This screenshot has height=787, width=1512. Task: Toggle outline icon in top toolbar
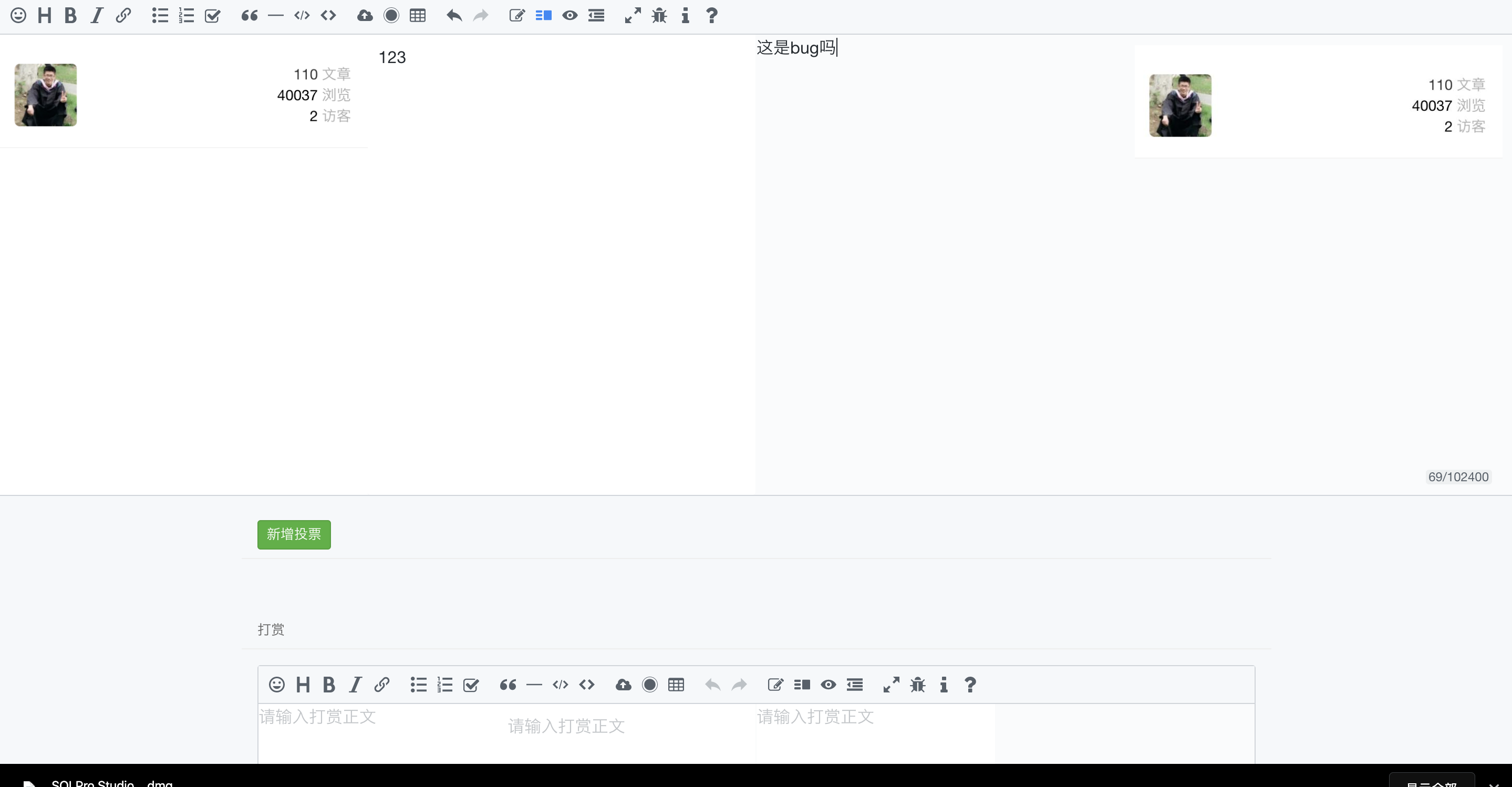coord(596,15)
